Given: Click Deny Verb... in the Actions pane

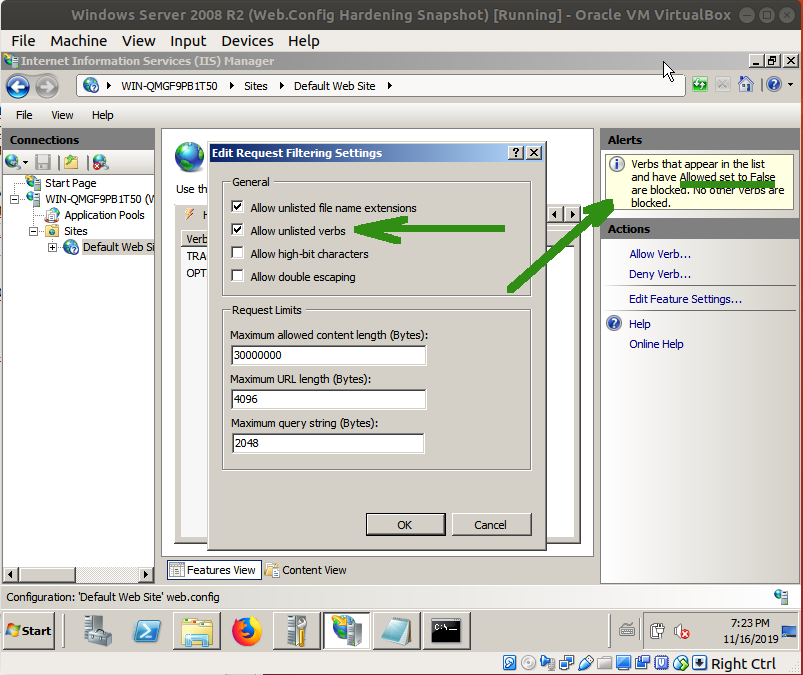Looking at the screenshot, I should (660, 274).
